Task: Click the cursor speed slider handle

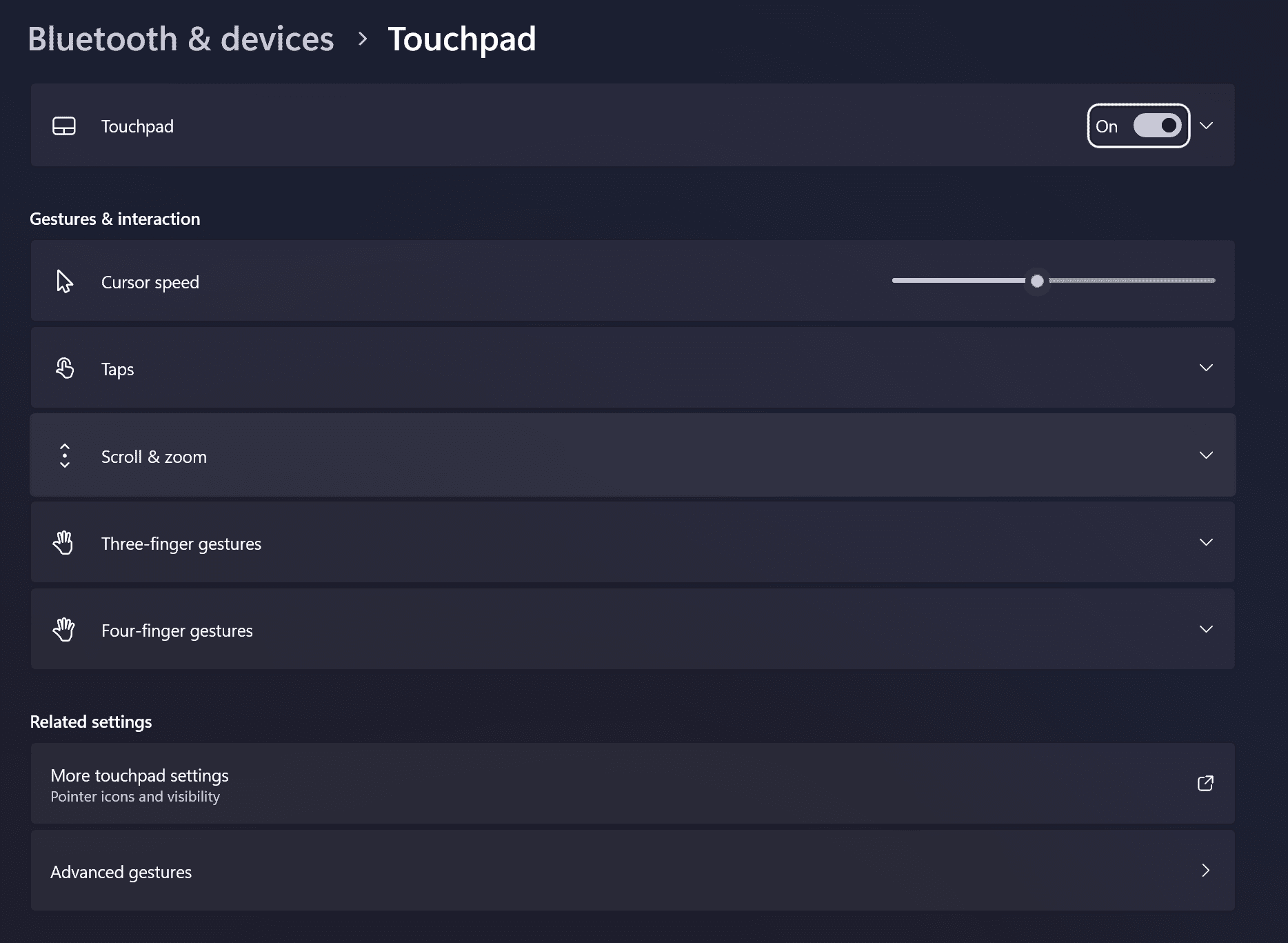Action: tap(1037, 281)
